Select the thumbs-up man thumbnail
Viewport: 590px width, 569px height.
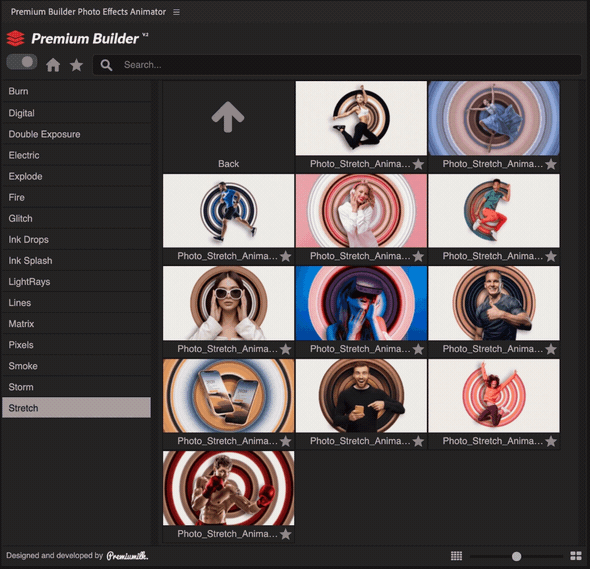click(494, 303)
